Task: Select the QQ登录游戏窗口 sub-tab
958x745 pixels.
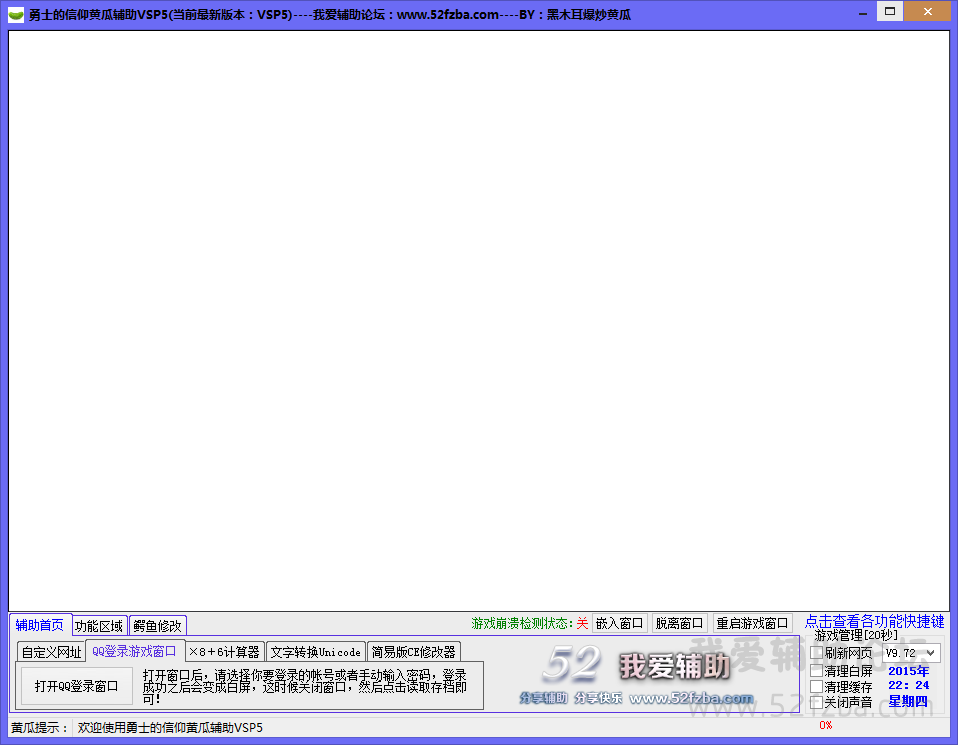Action: pos(134,651)
